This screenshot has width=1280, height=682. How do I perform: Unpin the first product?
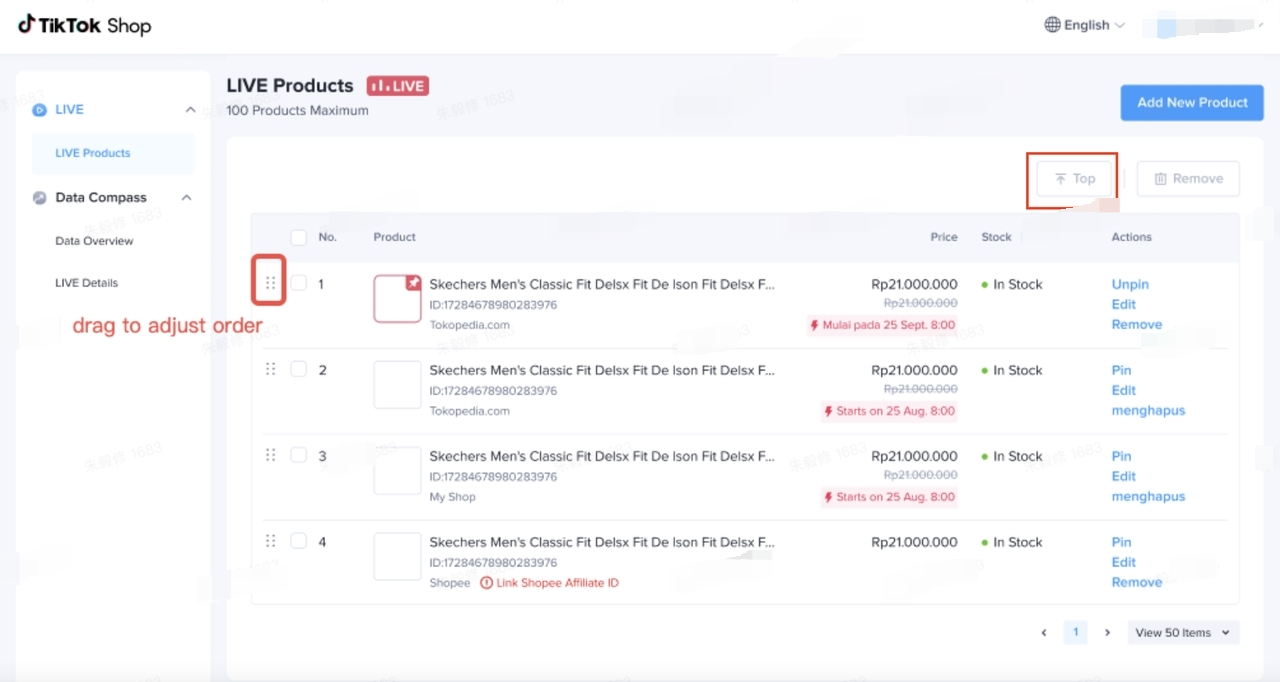coord(1130,284)
